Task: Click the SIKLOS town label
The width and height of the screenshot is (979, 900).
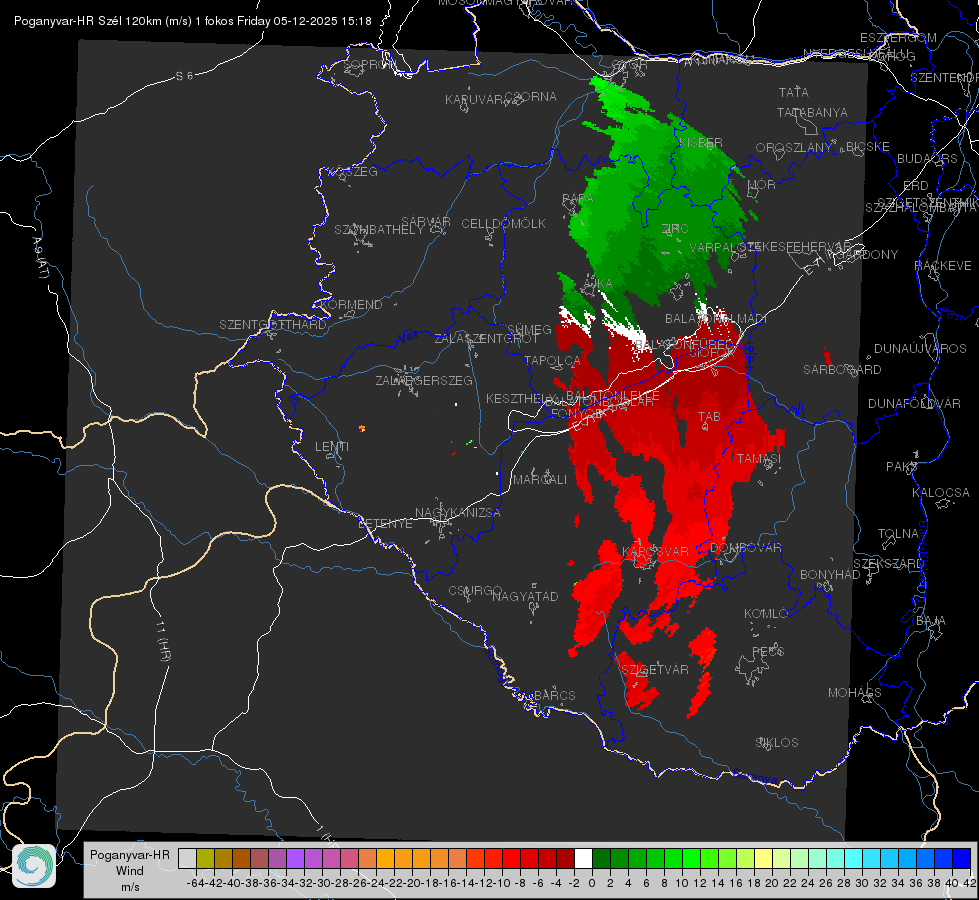Action: point(777,743)
